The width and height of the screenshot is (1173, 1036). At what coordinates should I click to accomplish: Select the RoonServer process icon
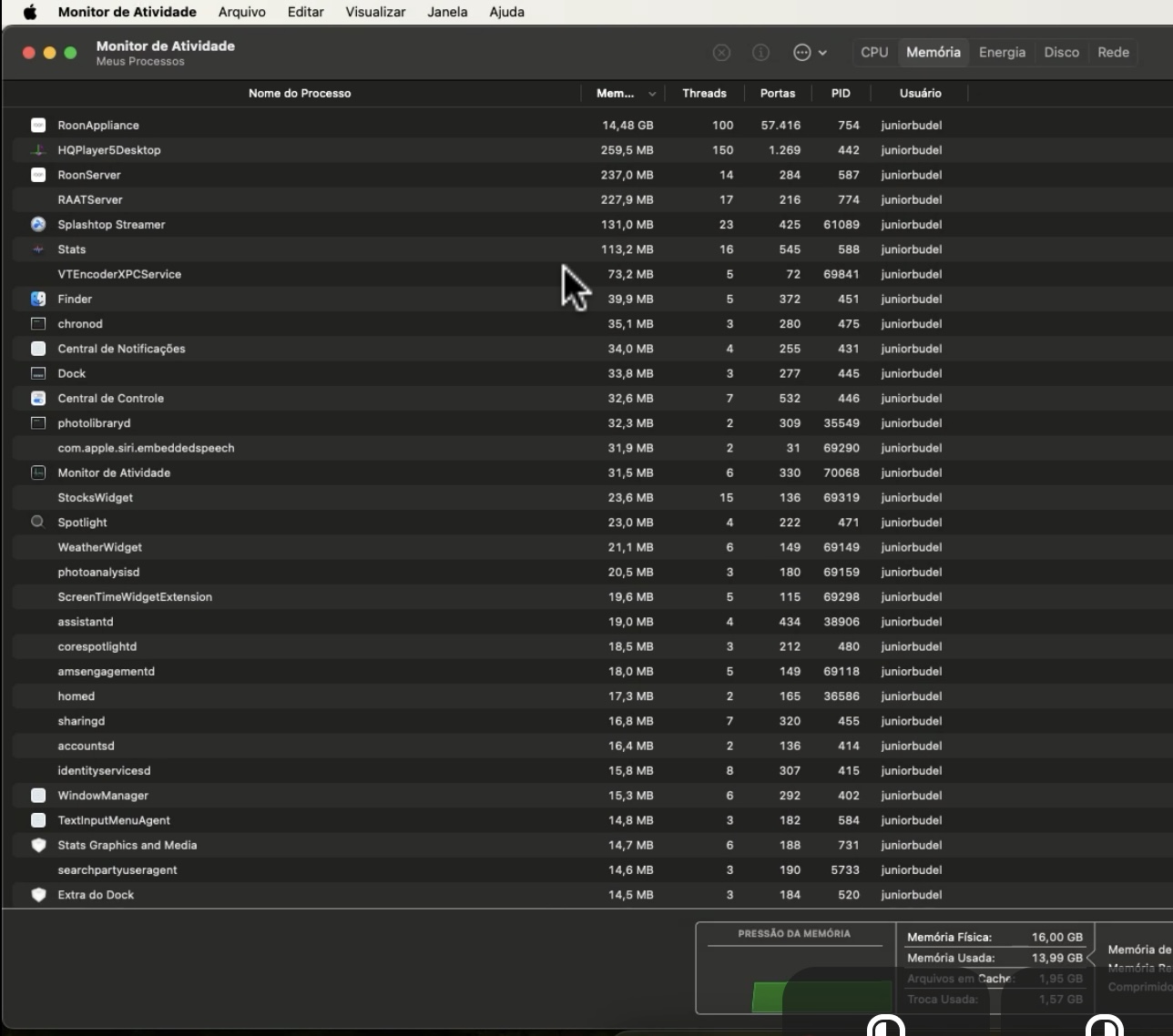pyautogui.click(x=38, y=175)
